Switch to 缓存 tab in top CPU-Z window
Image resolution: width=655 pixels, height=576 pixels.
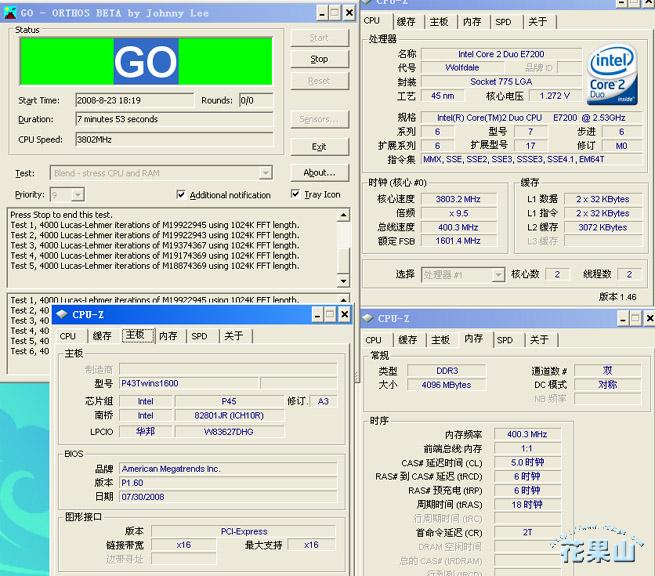tap(406, 21)
